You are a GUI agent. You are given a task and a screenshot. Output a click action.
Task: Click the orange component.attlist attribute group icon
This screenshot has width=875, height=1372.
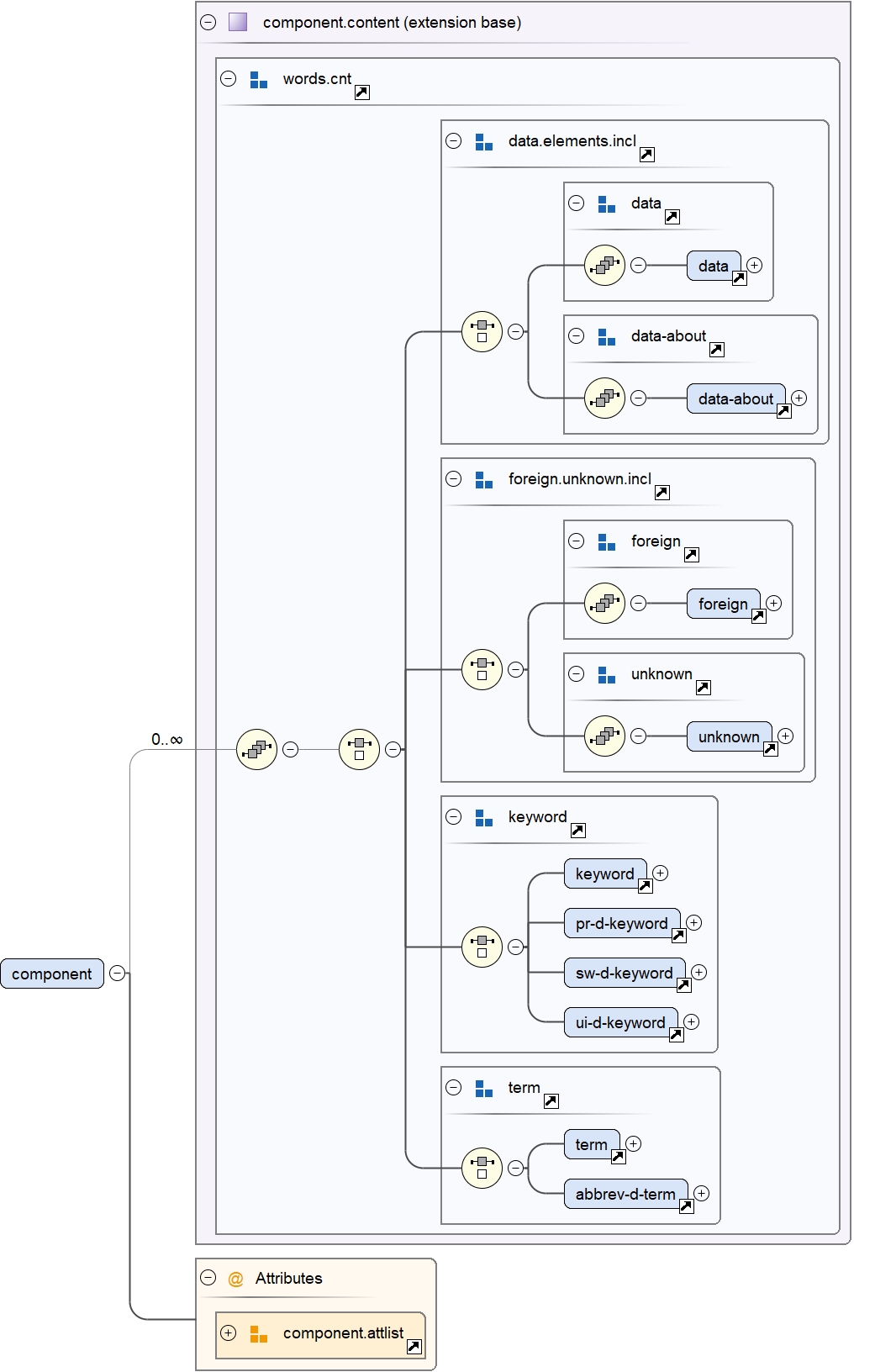[259, 1334]
